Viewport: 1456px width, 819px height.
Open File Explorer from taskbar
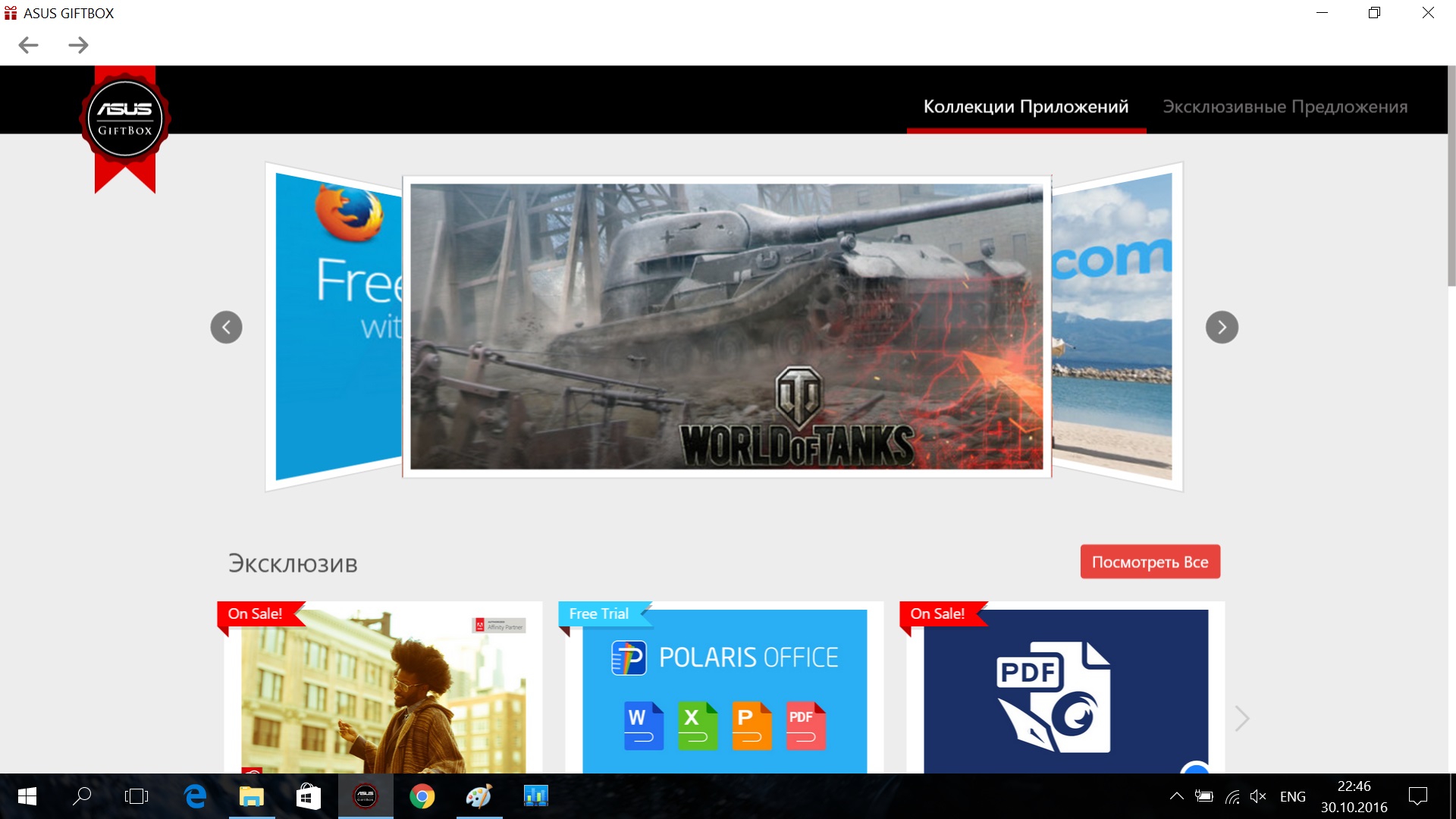pyautogui.click(x=251, y=796)
